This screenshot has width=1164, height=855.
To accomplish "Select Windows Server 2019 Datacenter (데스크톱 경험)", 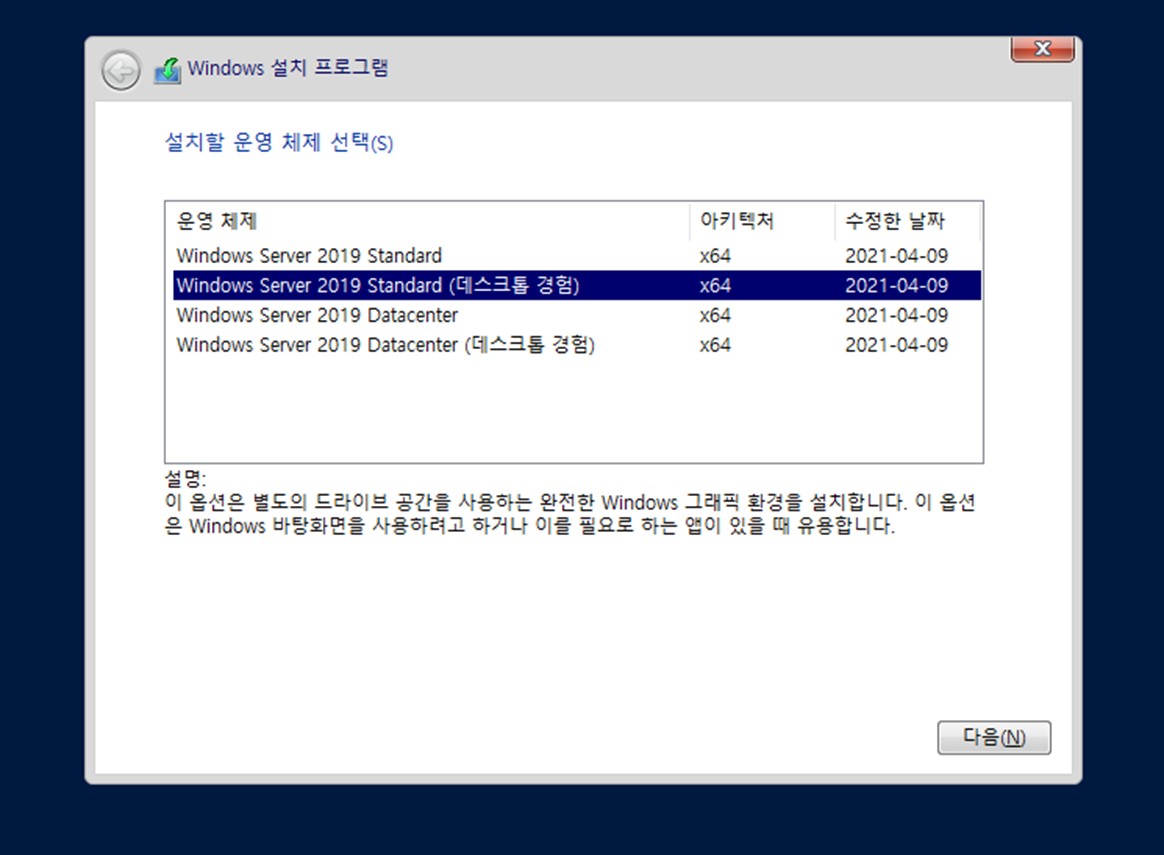I will click(x=577, y=345).
